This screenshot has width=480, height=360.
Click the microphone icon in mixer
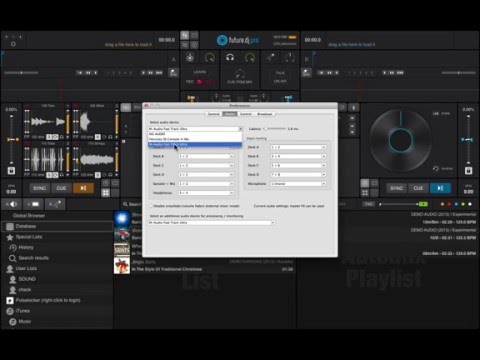(x=270, y=58)
